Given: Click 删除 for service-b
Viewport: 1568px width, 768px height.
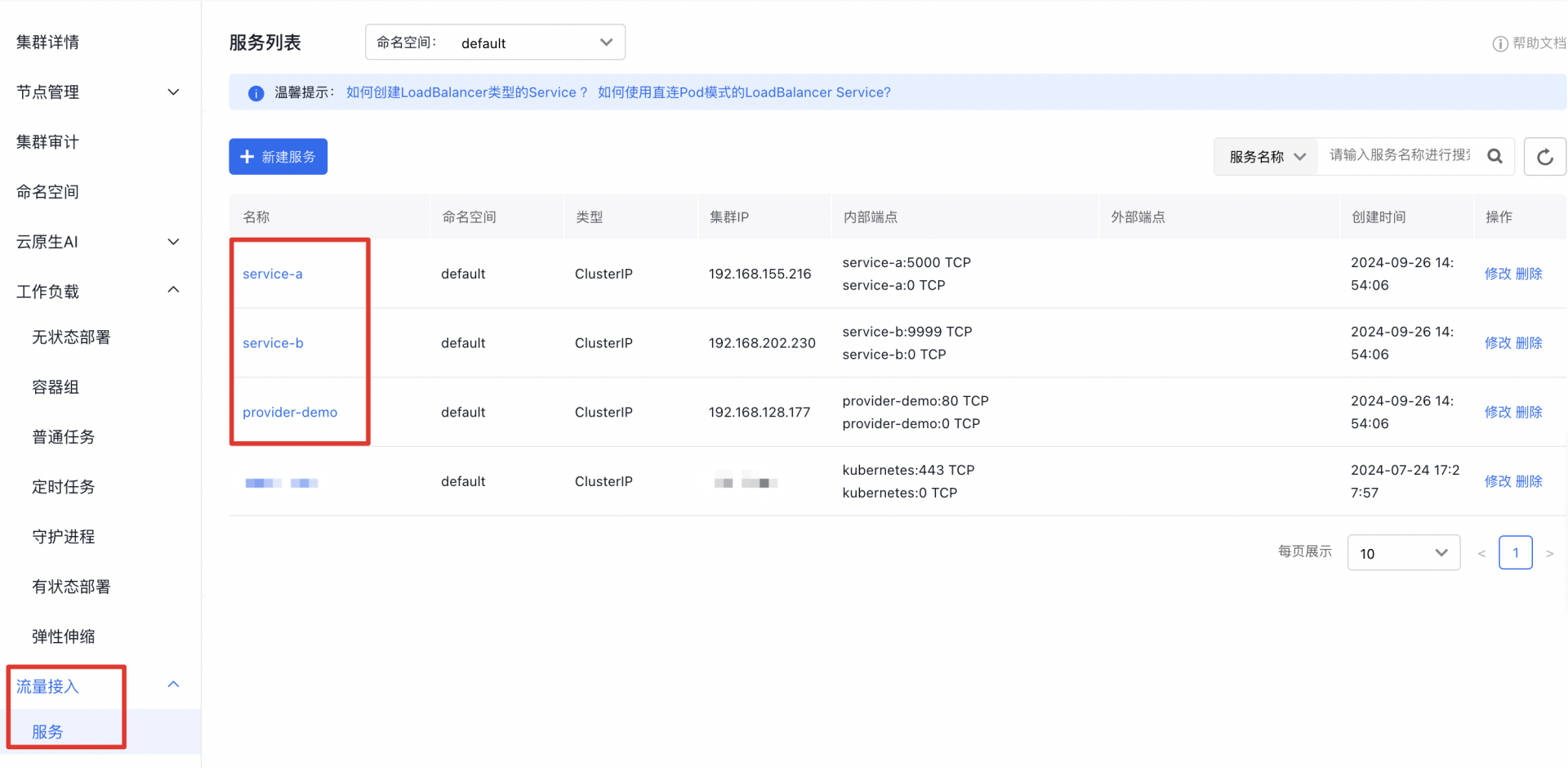Looking at the screenshot, I should (1529, 343).
